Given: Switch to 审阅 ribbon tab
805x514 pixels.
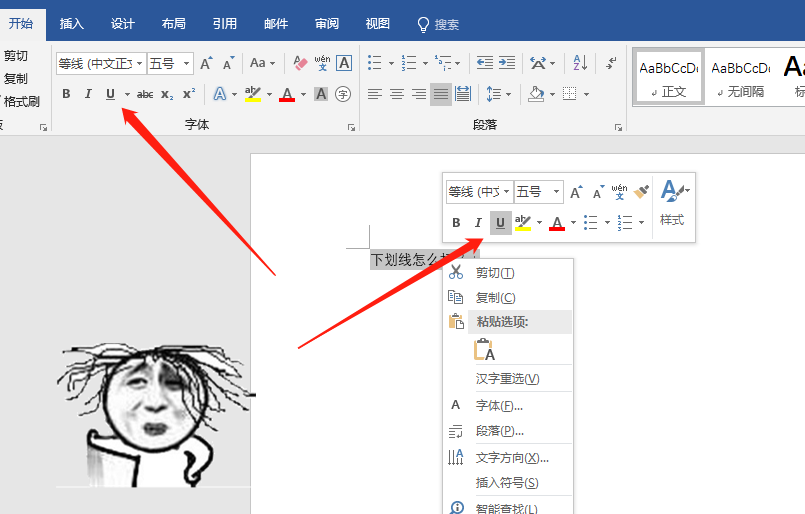Looking at the screenshot, I should click(x=327, y=24).
